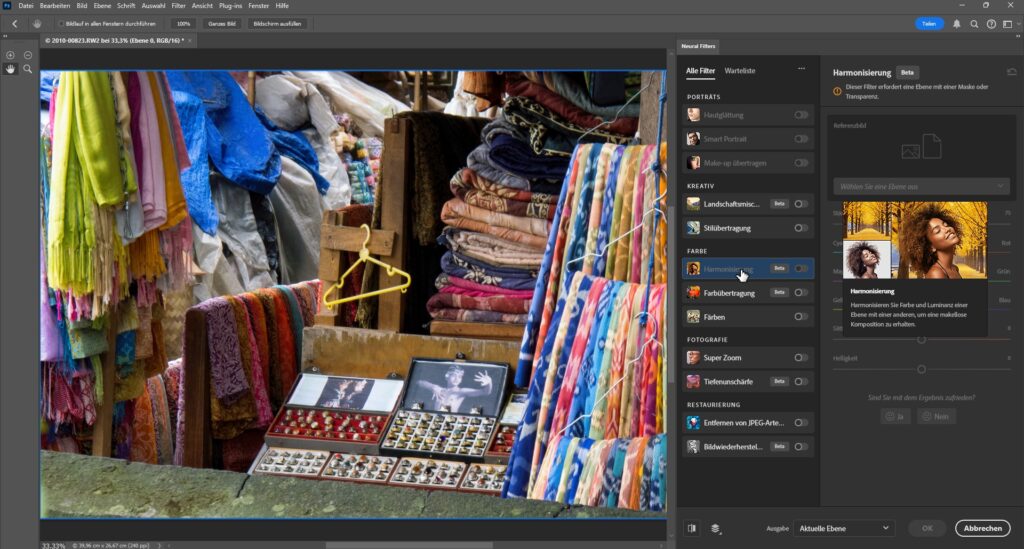This screenshot has height=549, width=1024.
Task: Click the back arrow in options bar
Action: [14, 23]
